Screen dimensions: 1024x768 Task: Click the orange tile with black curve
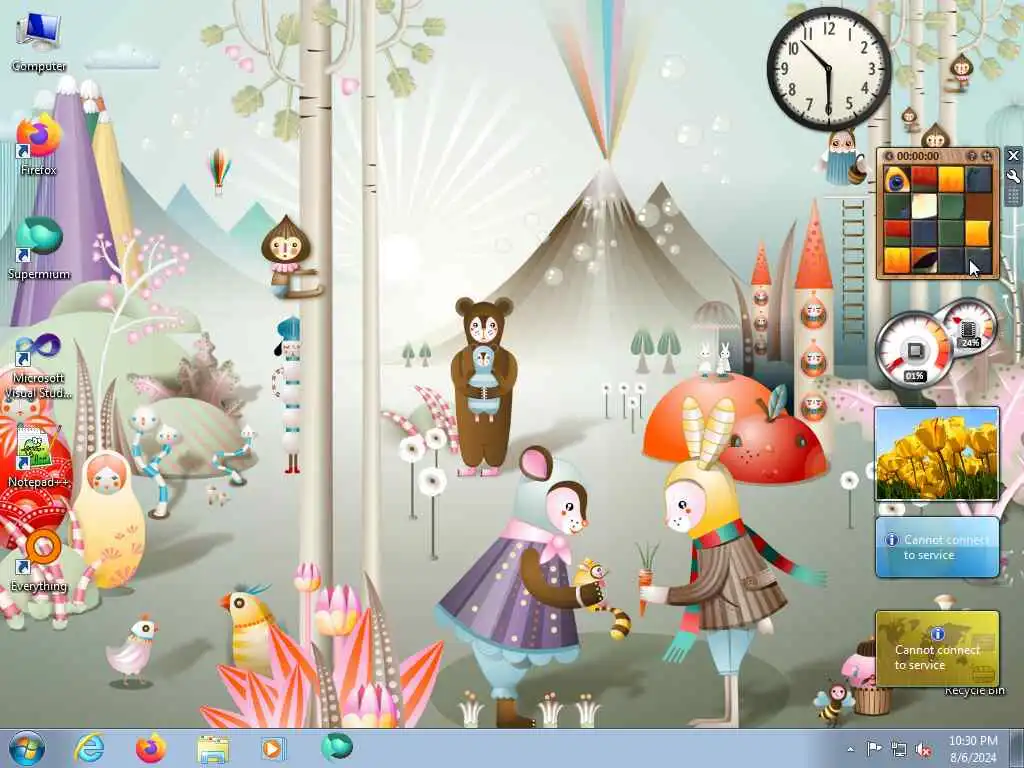pos(923,260)
